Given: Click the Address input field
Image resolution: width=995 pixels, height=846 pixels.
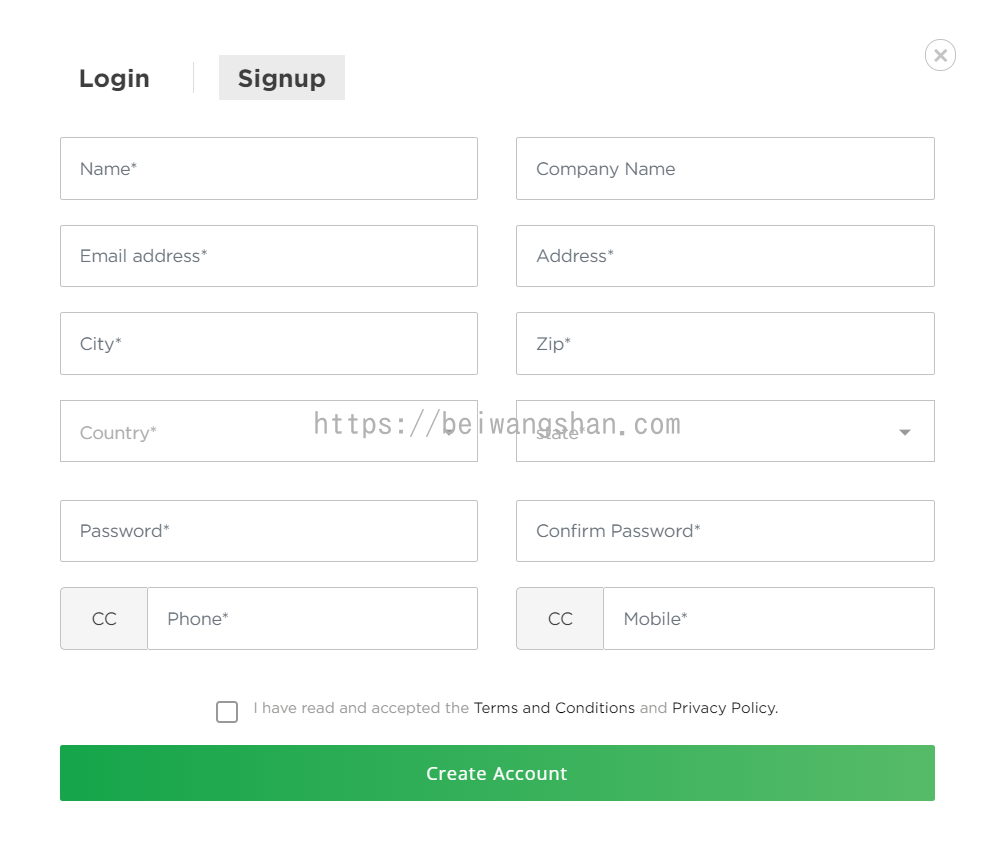Looking at the screenshot, I should pos(725,256).
